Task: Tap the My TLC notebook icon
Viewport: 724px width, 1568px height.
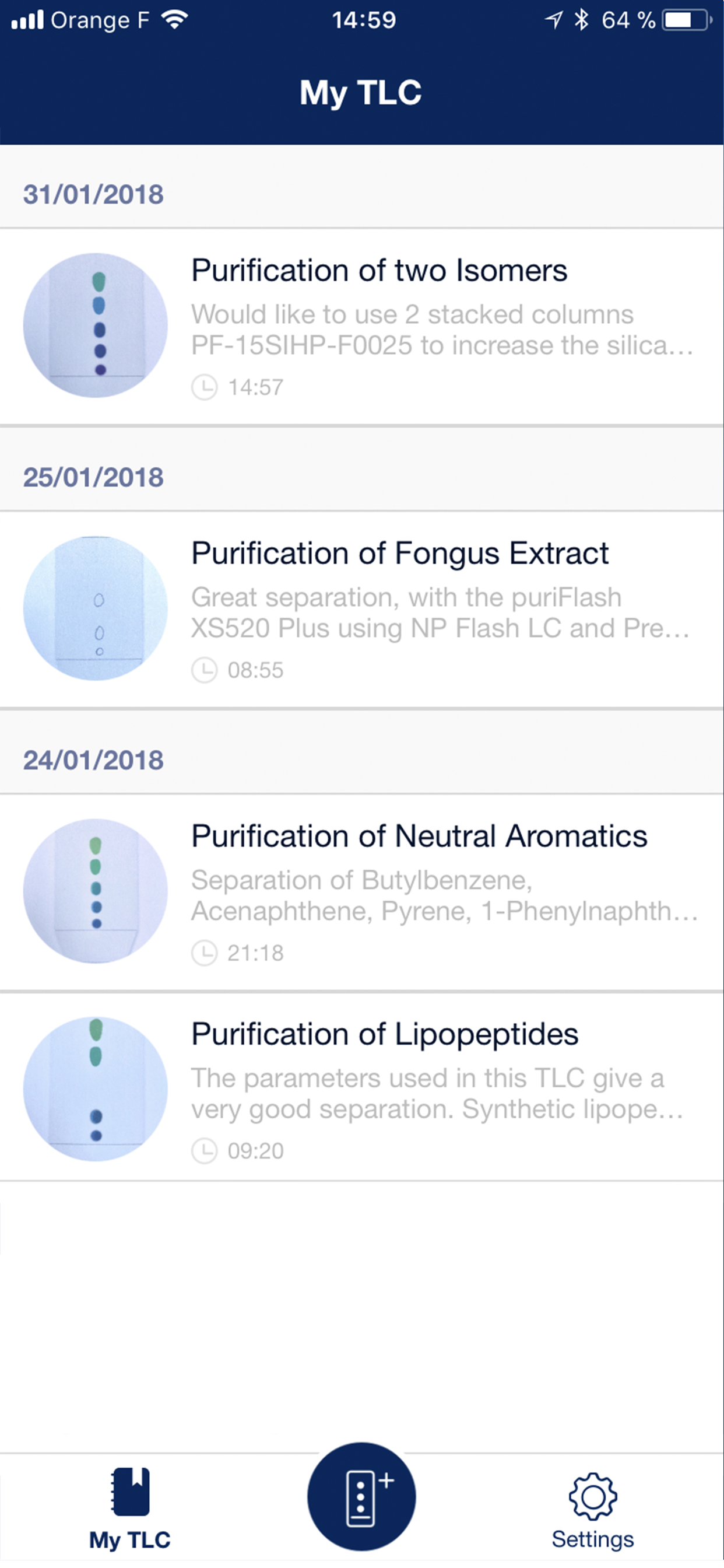Action: [130, 1490]
